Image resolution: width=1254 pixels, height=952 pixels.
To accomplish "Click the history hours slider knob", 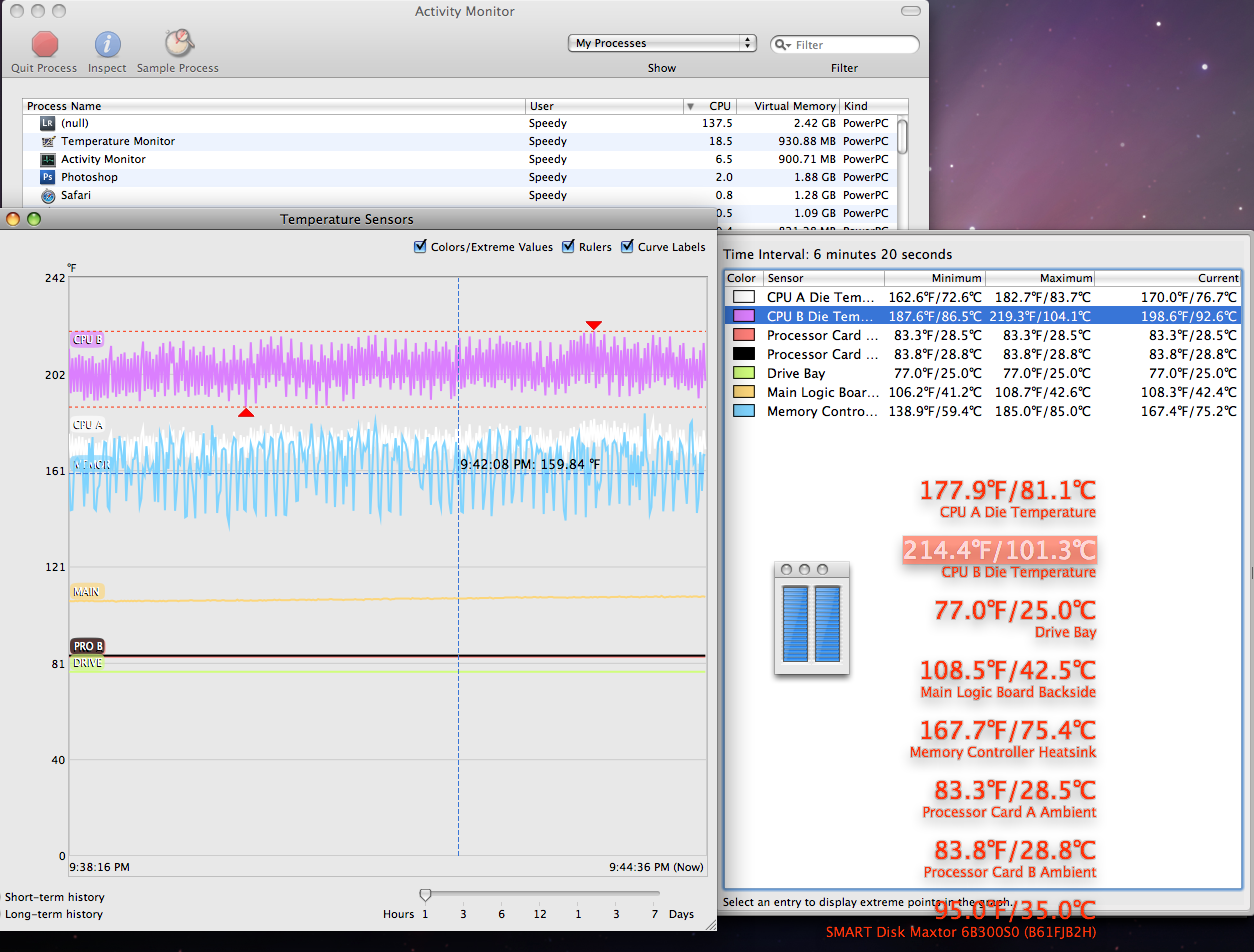I will coord(425,894).
